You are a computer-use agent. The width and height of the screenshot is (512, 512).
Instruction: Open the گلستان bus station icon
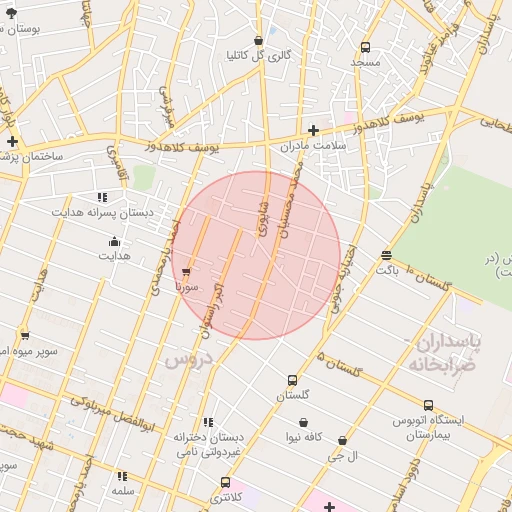click(292, 380)
